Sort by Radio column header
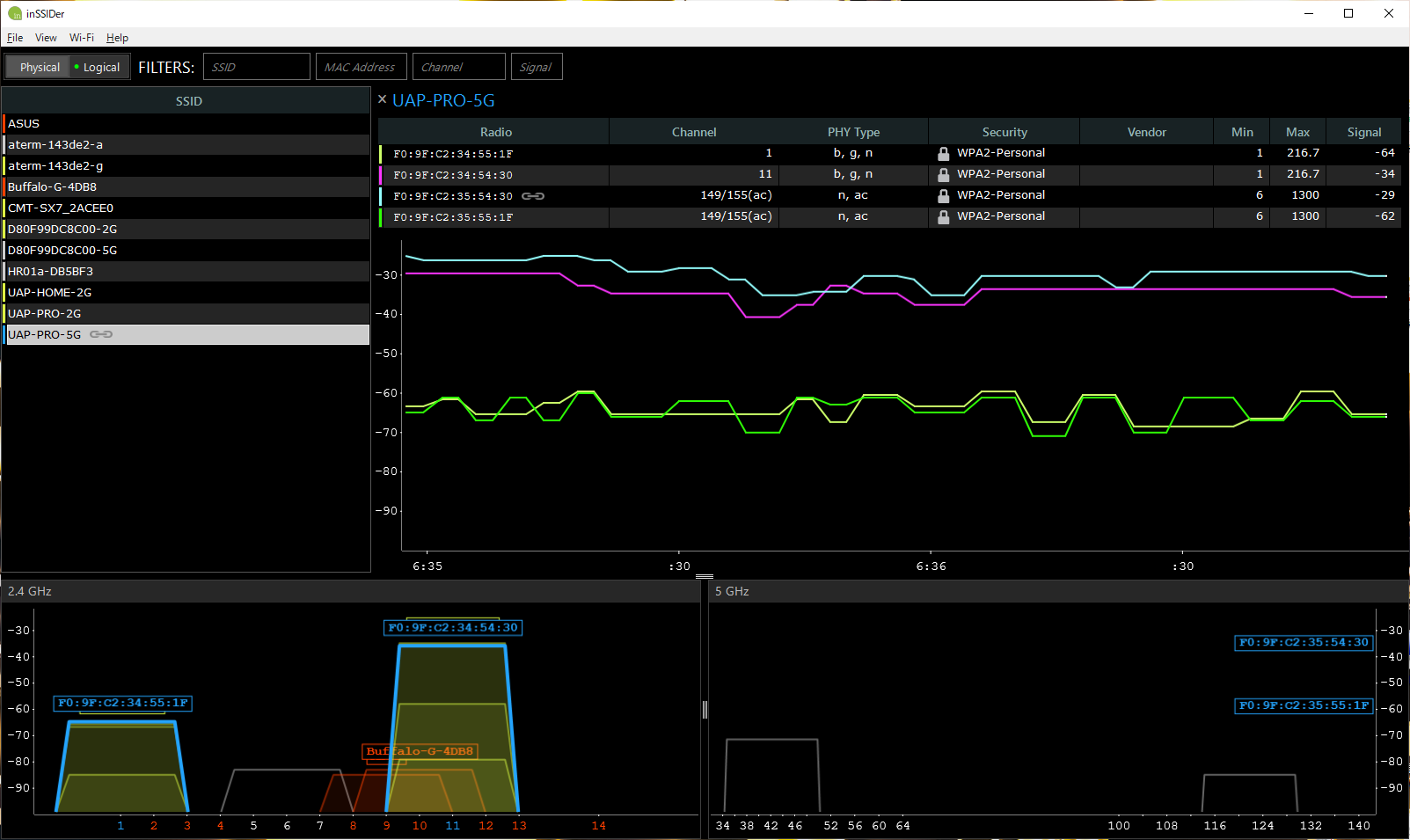This screenshot has height=840, width=1410. point(495,132)
